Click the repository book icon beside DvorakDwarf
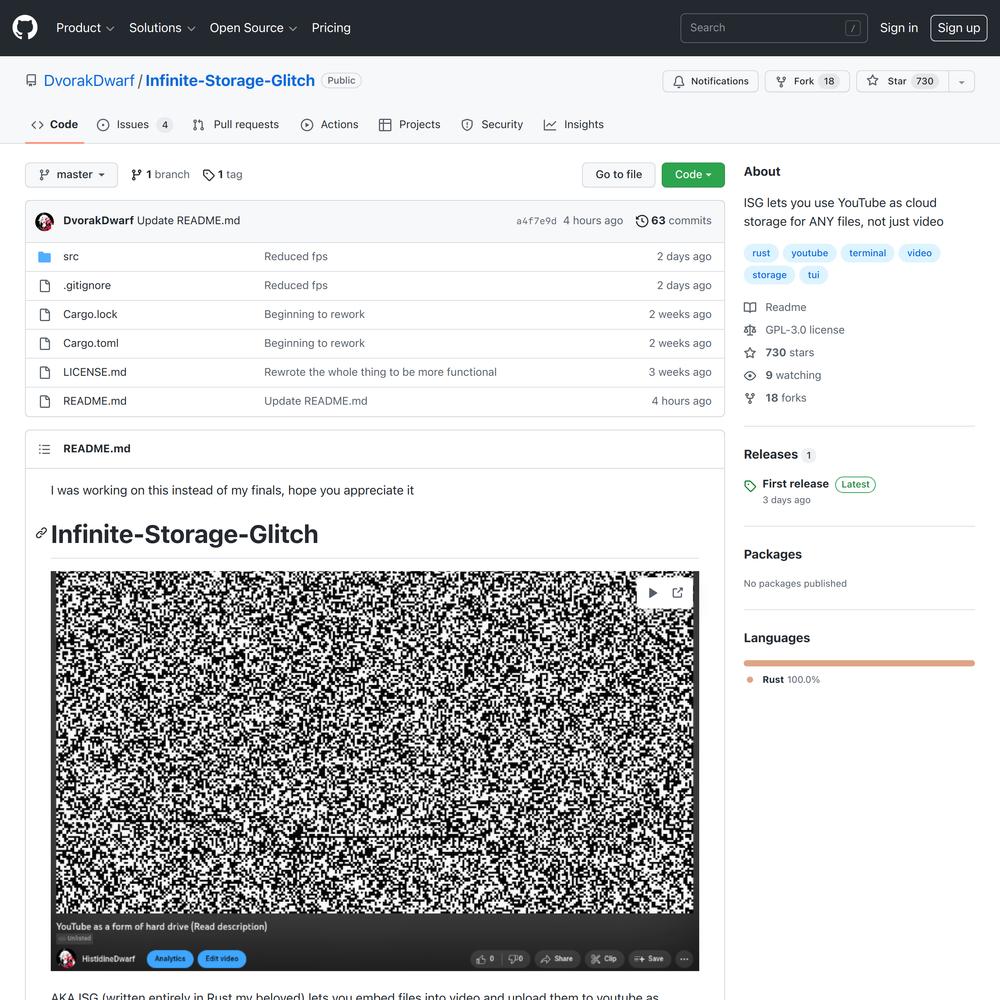The image size is (1000, 1000). [31, 80]
